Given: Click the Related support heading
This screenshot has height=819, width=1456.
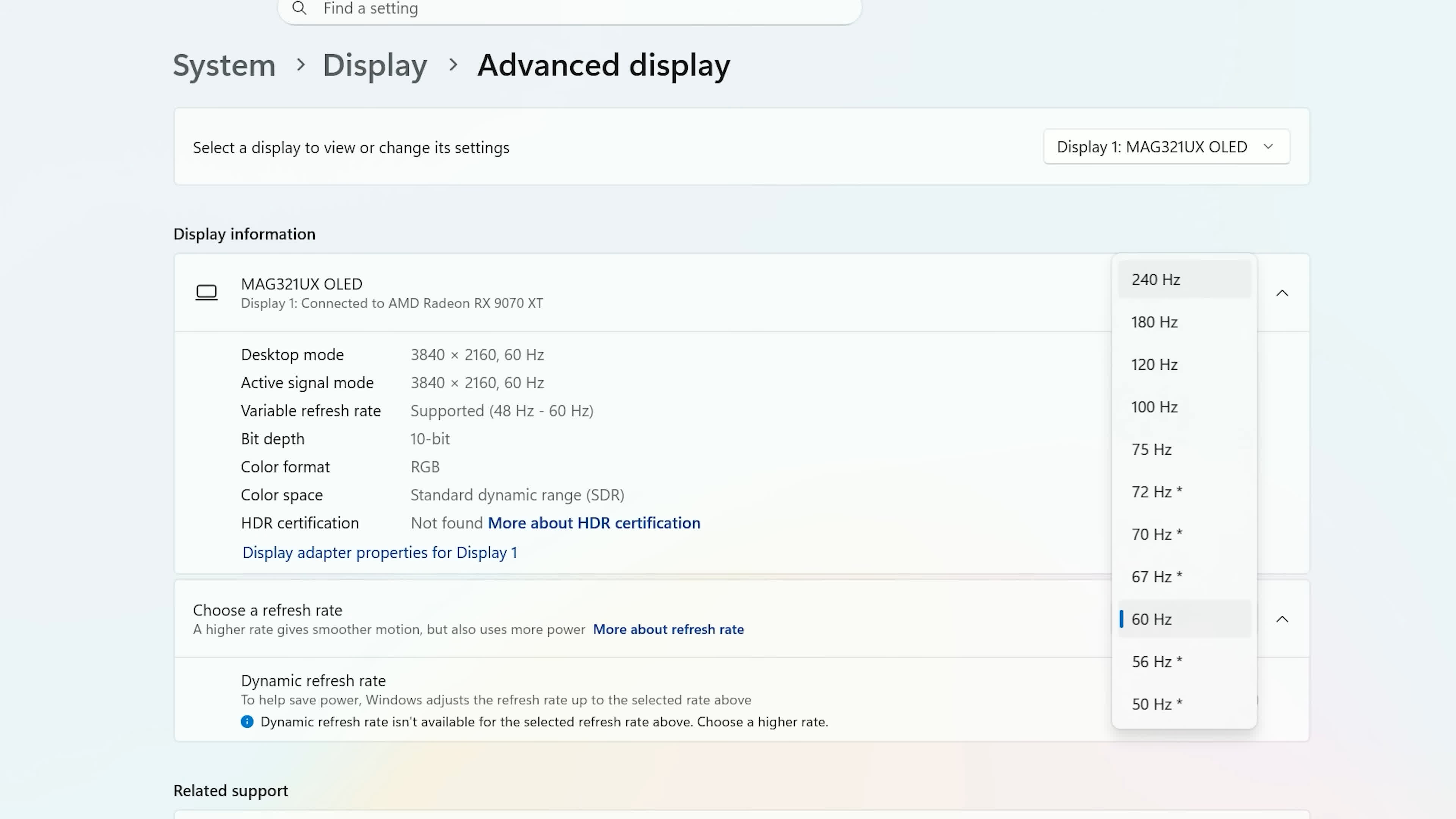Looking at the screenshot, I should (x=231, y=790).
